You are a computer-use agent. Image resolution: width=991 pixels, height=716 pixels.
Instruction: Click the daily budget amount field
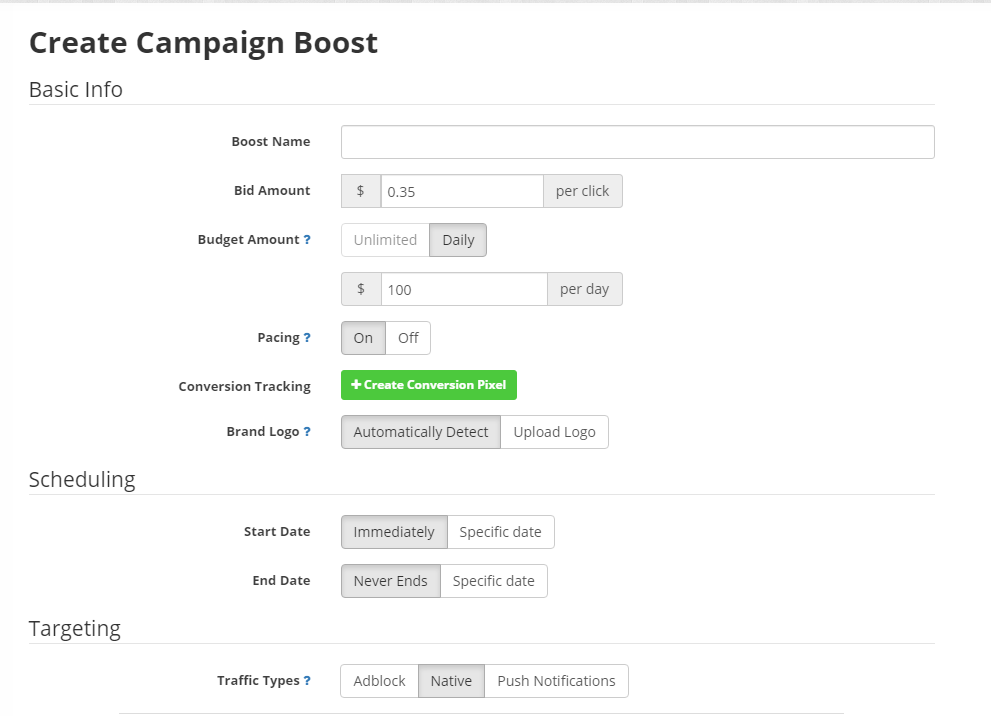click(x=463, y=289)
